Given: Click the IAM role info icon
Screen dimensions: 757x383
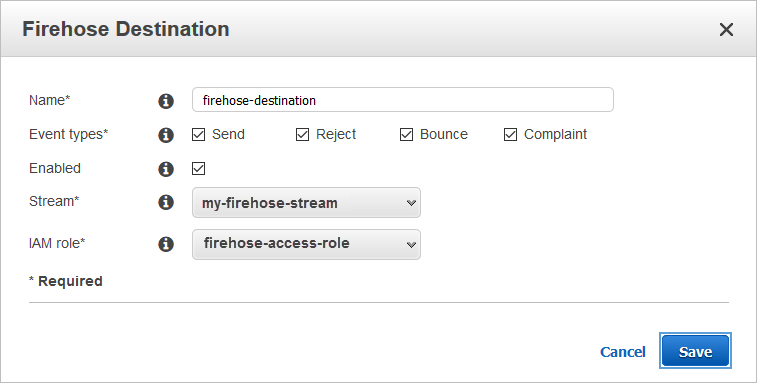Looking at the screenshot, I should pyautogui.click(x=166, y=244).
